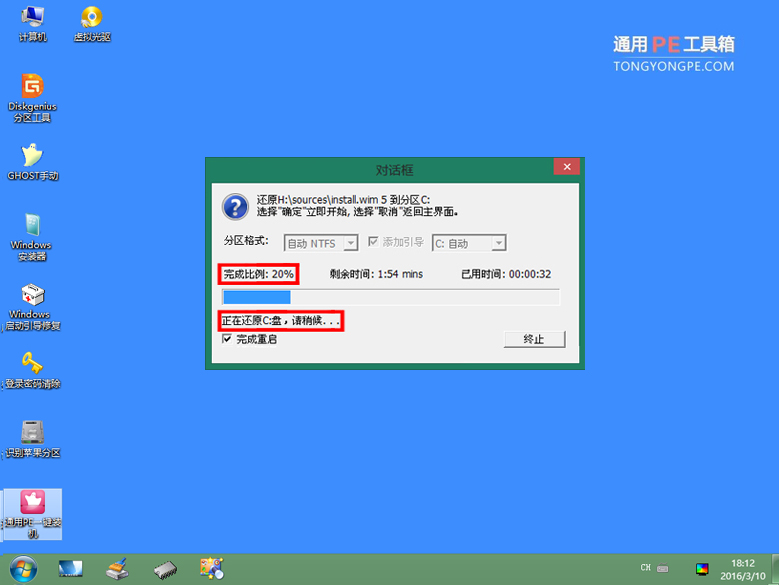The height and width of the screenshot is (585, 779).
Task: Click the monitor icon in taskbar
Action: [x=70, y=569]
